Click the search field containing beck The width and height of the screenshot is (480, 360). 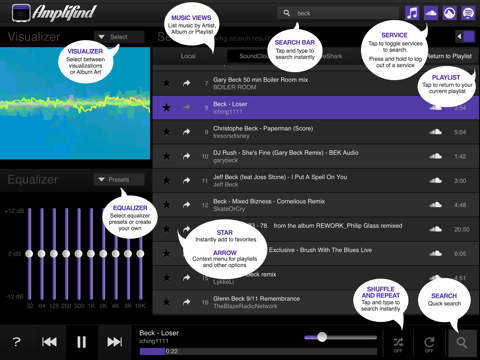(338, 13)
